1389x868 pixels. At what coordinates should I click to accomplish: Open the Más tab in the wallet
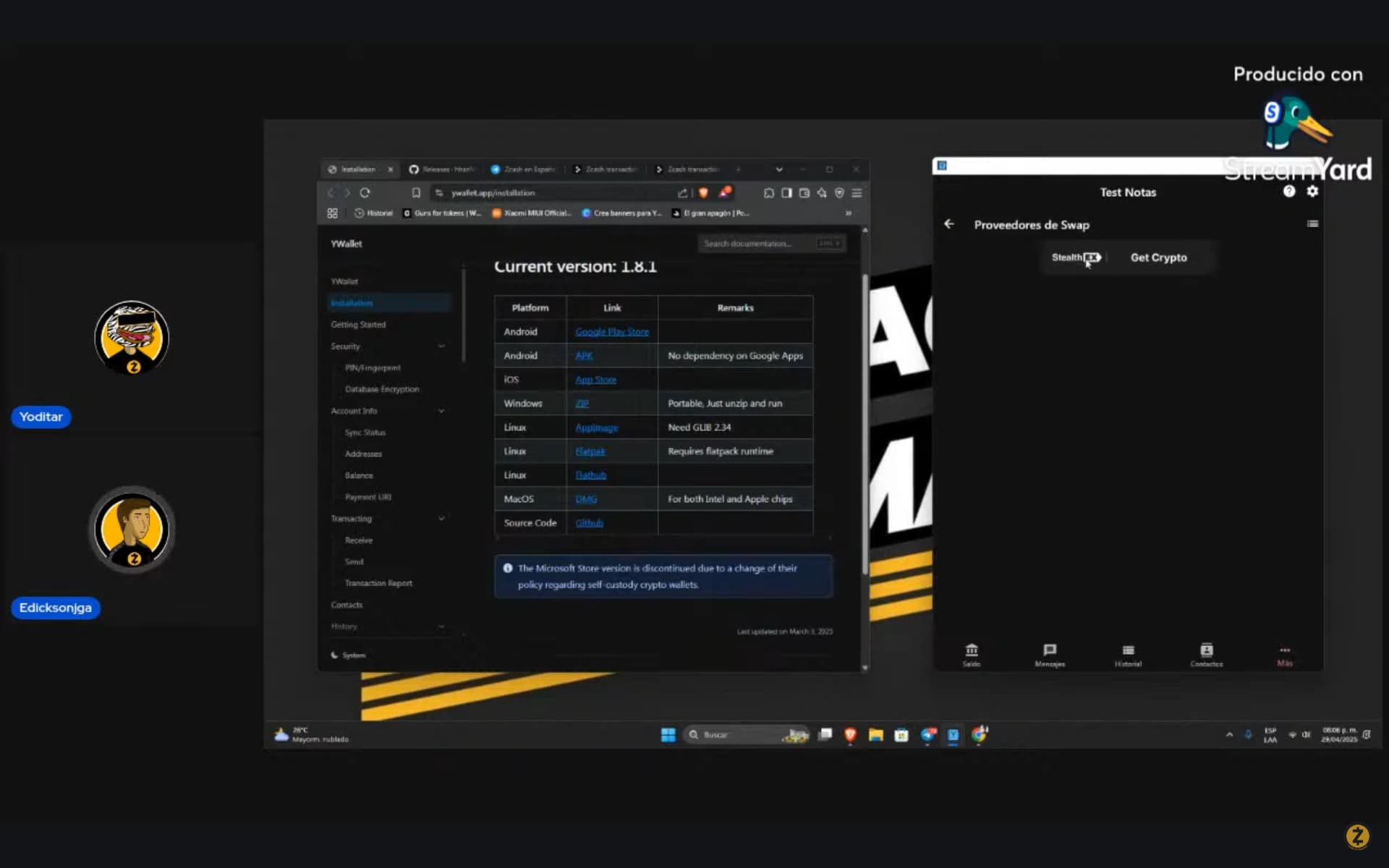coord(1285,656)
